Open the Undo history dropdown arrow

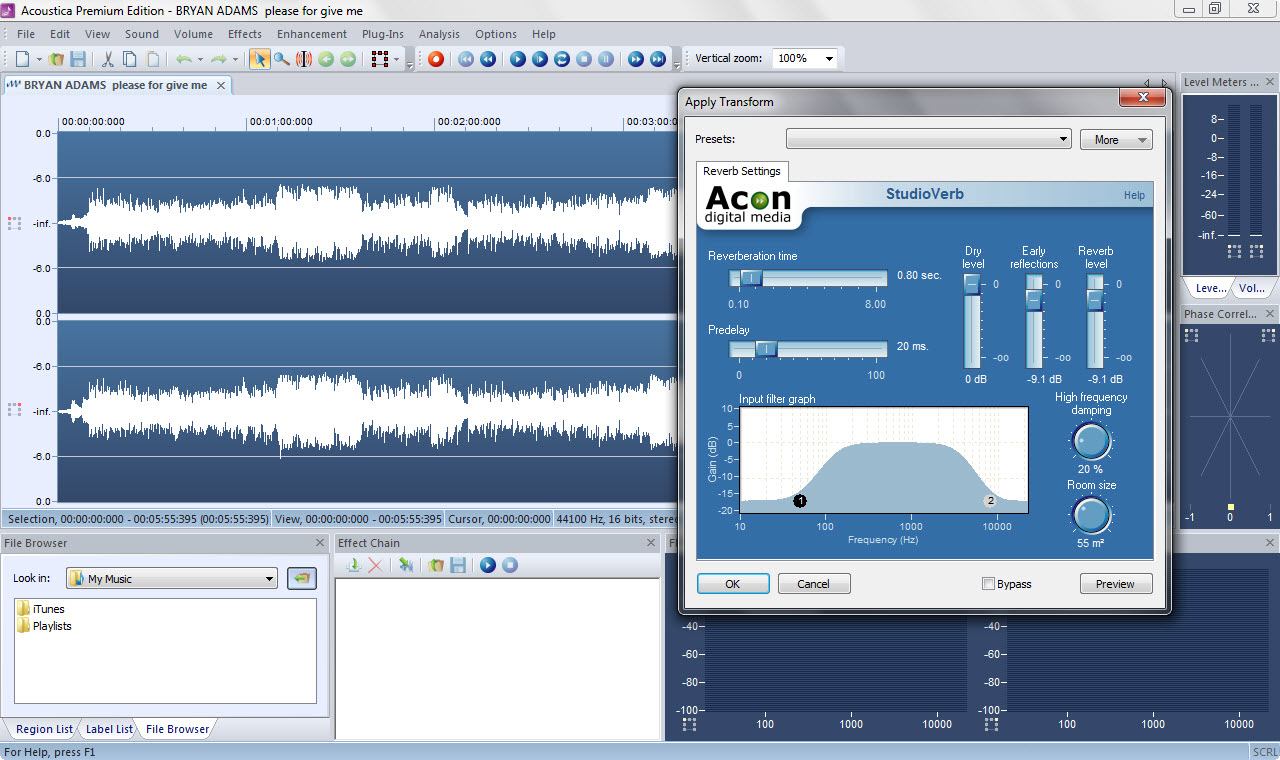200,59
